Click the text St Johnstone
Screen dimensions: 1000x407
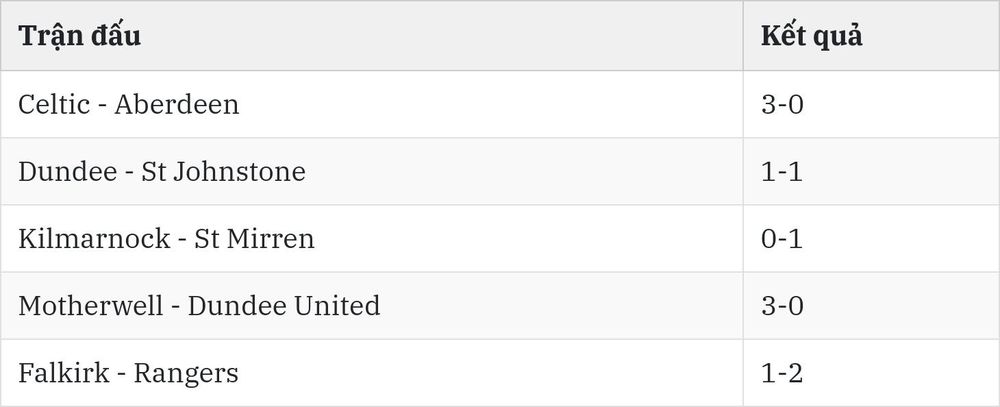point(223,172)
